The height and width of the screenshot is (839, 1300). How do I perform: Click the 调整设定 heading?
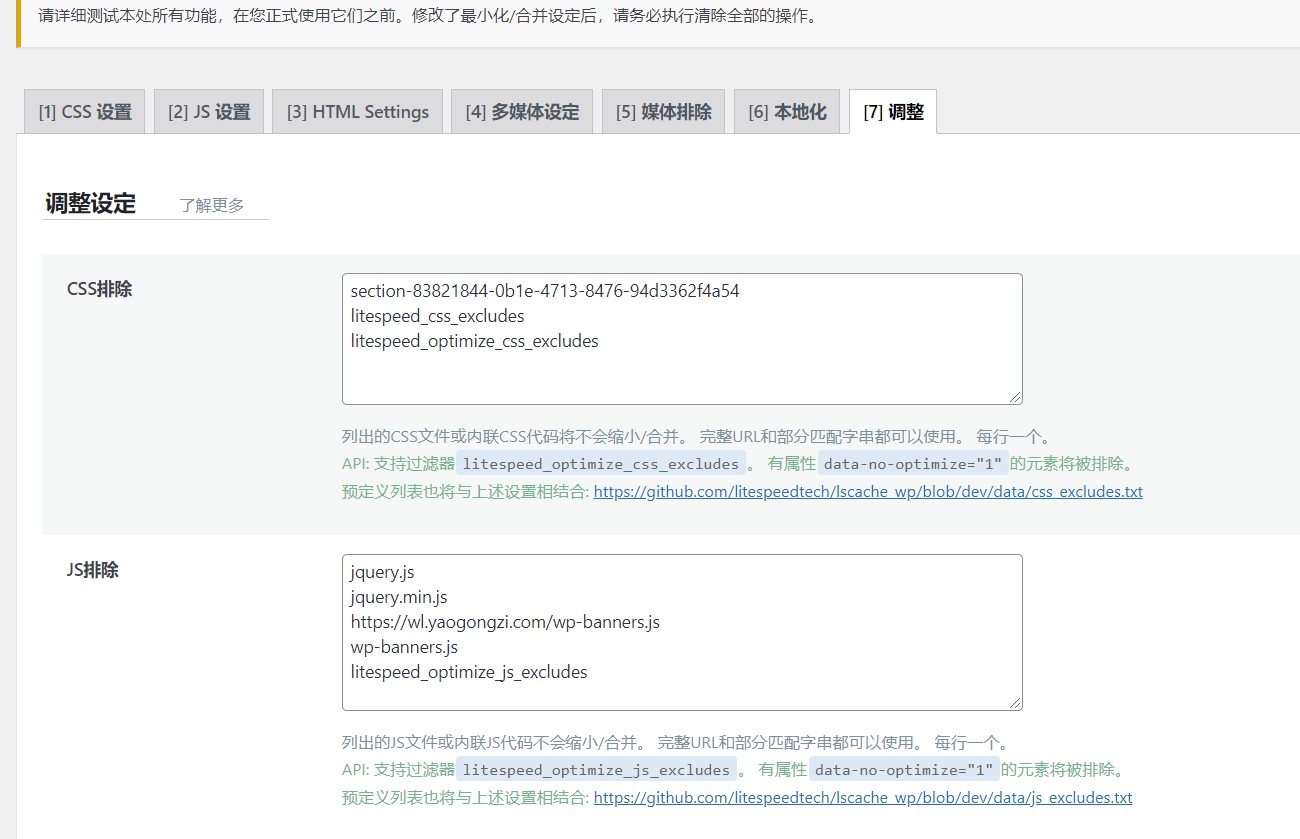[x=90, y=204]
